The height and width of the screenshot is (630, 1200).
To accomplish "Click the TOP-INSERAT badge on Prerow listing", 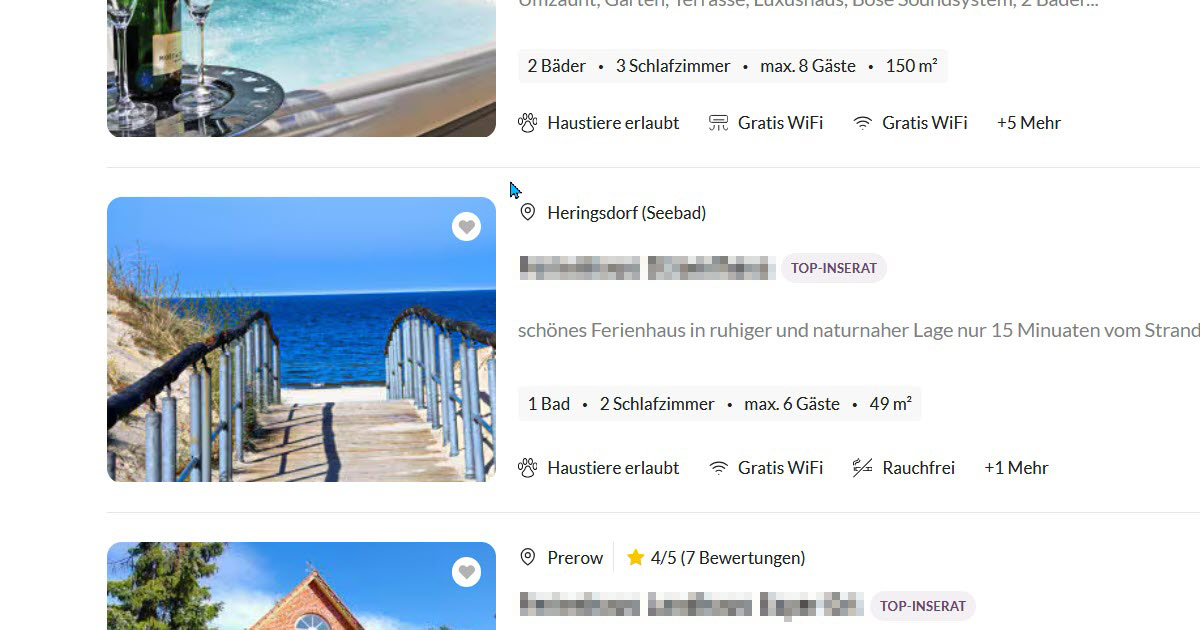I will pos(923,606).
